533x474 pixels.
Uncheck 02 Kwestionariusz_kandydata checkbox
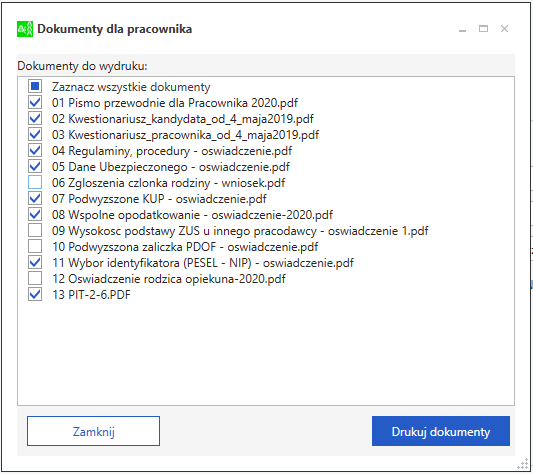pos(35,118)
